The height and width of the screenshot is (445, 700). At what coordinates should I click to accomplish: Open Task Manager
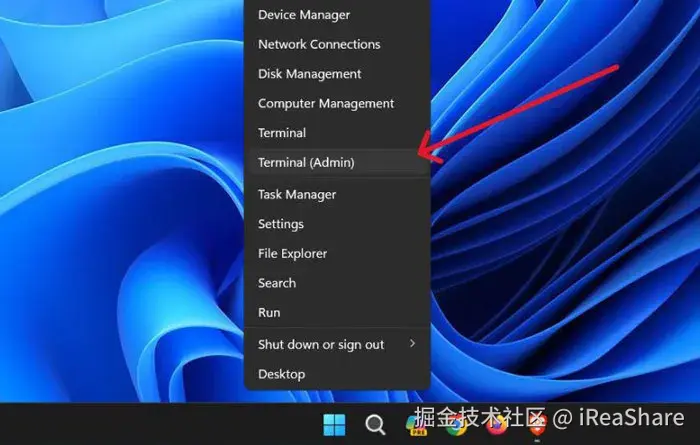[x=338, y=194]
